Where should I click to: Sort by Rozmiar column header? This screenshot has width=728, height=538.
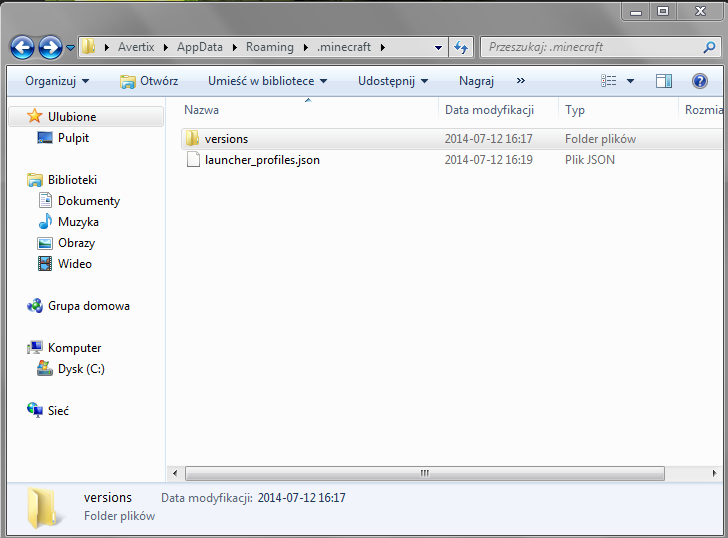[703, 110]
